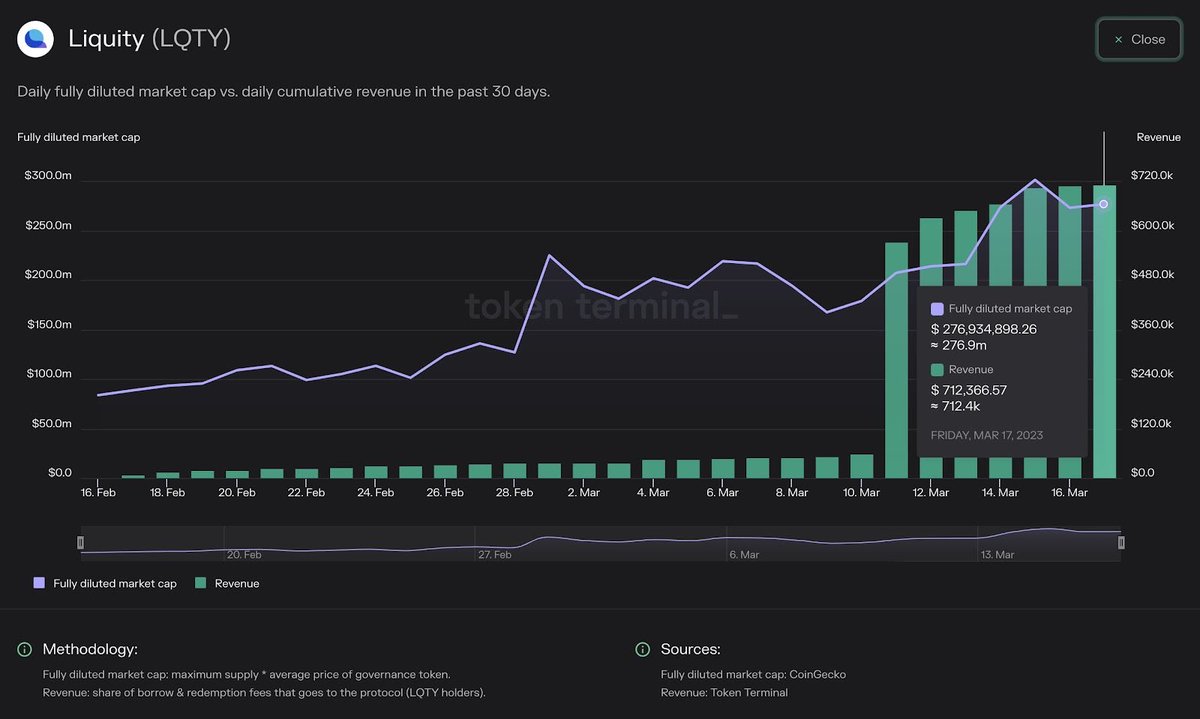Click the $360.0k revenue axis value
The image size is (1200, 719).
point(1151,325)
